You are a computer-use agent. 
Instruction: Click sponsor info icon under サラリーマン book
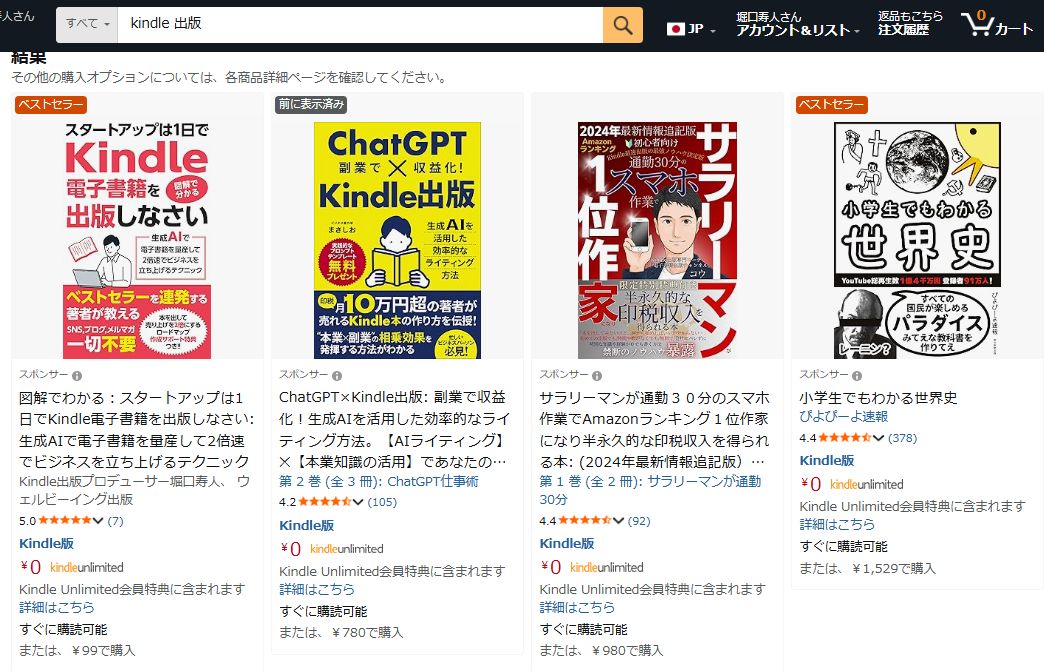597,375
